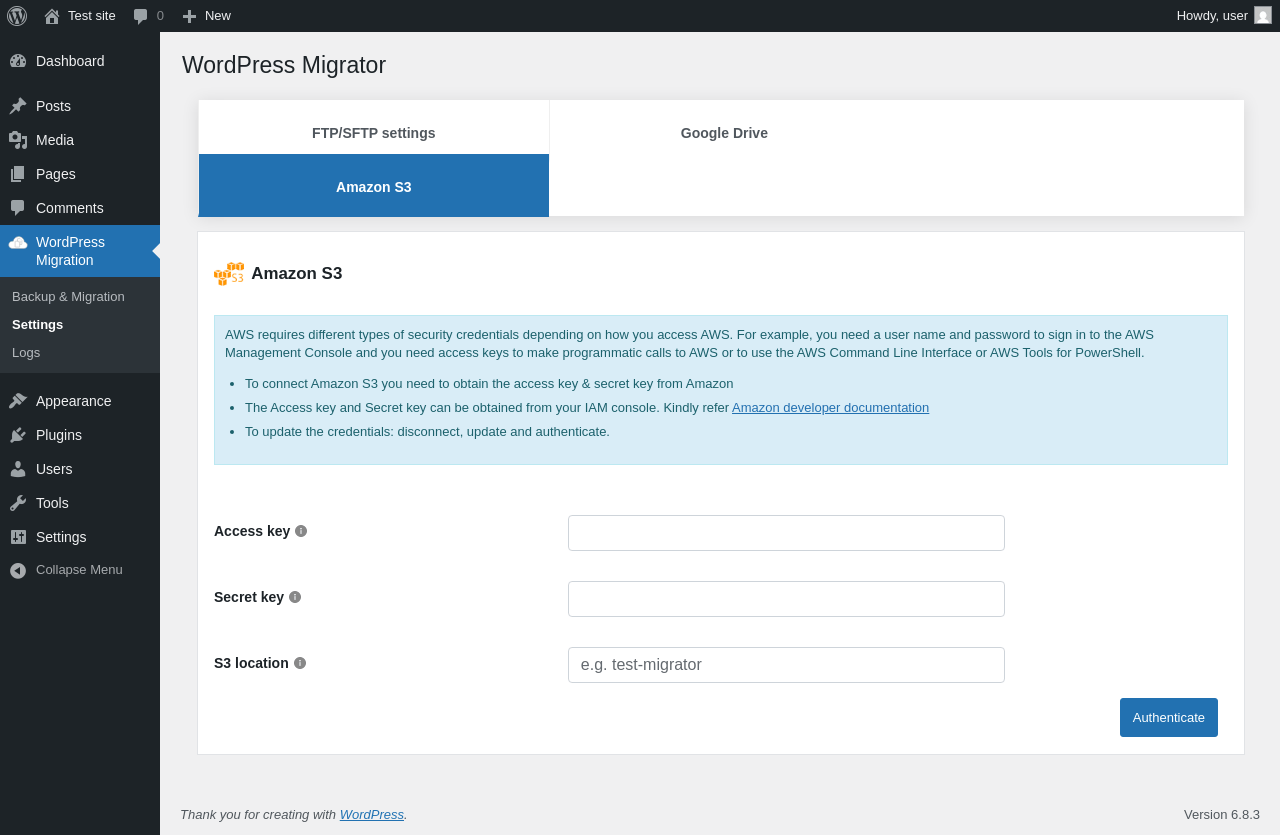Image resolution: width=1280 pixels, height=835 pixels.
Task: Click into the S3 location field
Action: pyautogui.click(x=786, y=665)
